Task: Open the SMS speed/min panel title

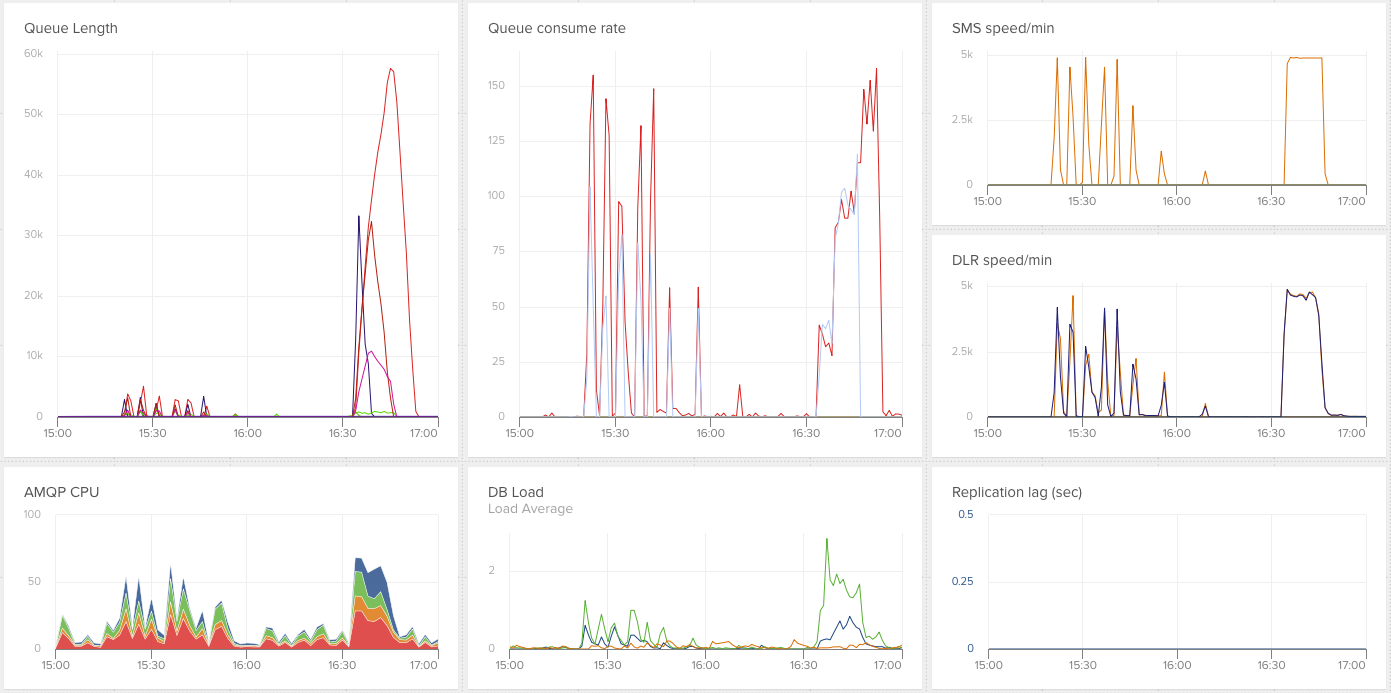Action: click(x=1003, y=28)
